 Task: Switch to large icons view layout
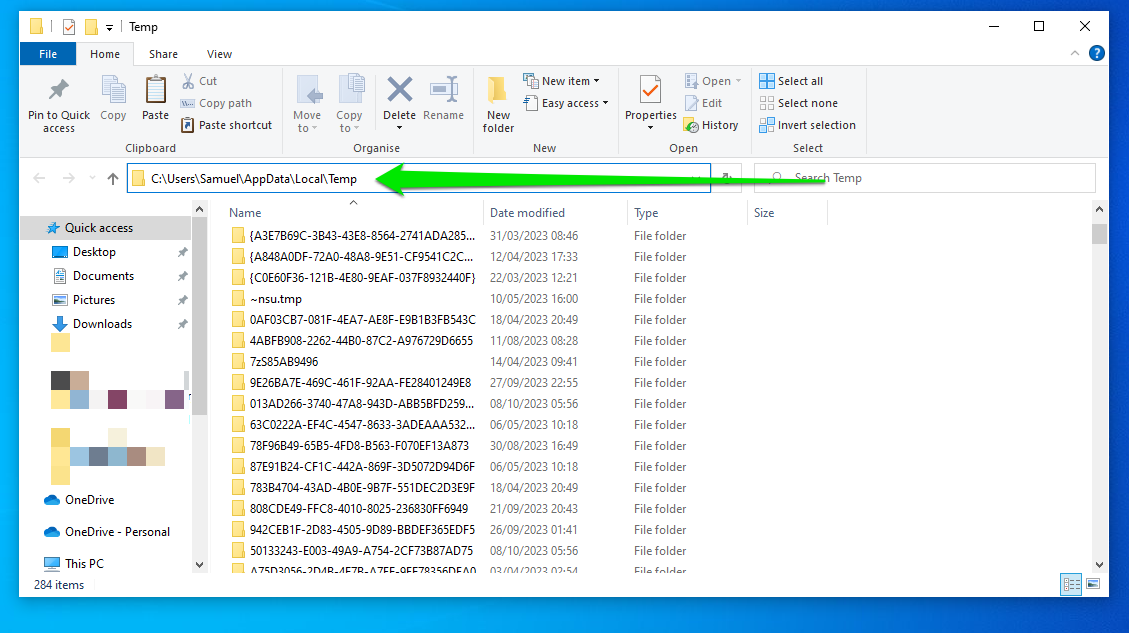pyautogui.click(x=1092, y=584)
